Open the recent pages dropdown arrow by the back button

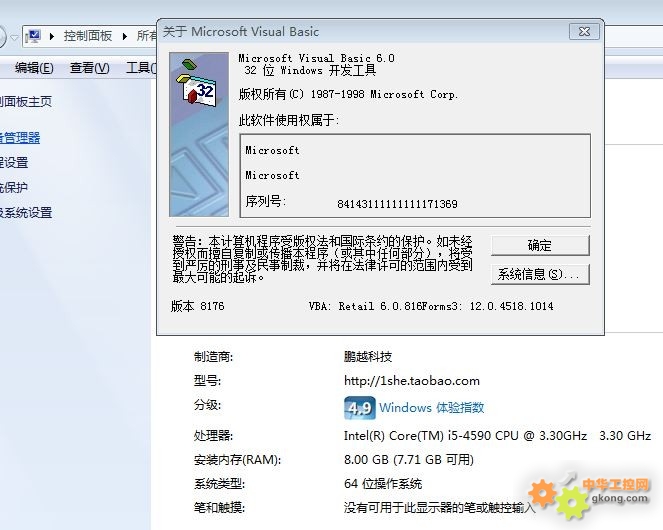coord(14,38)
